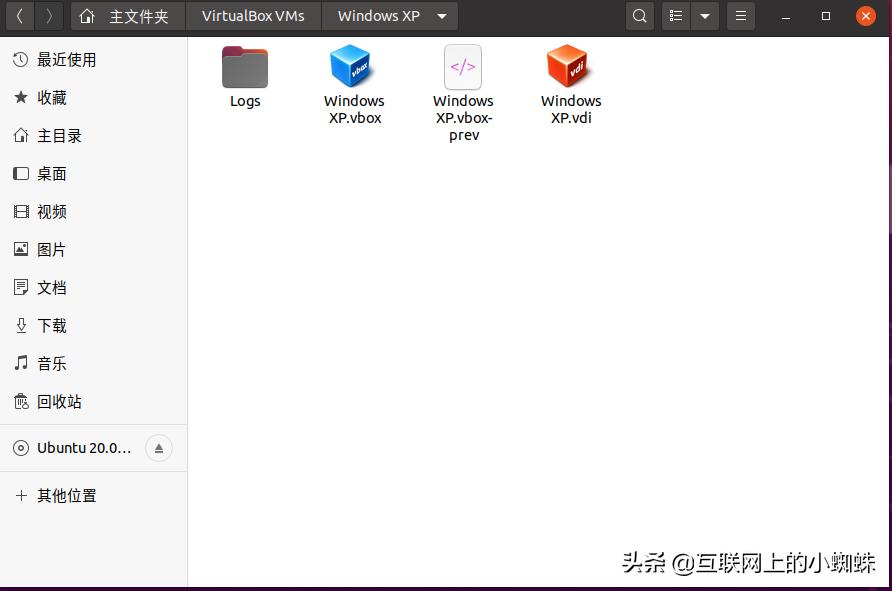Open the view options dropdown arrow
This screenshot has height=591, width=892.
[x=706, y=16]
